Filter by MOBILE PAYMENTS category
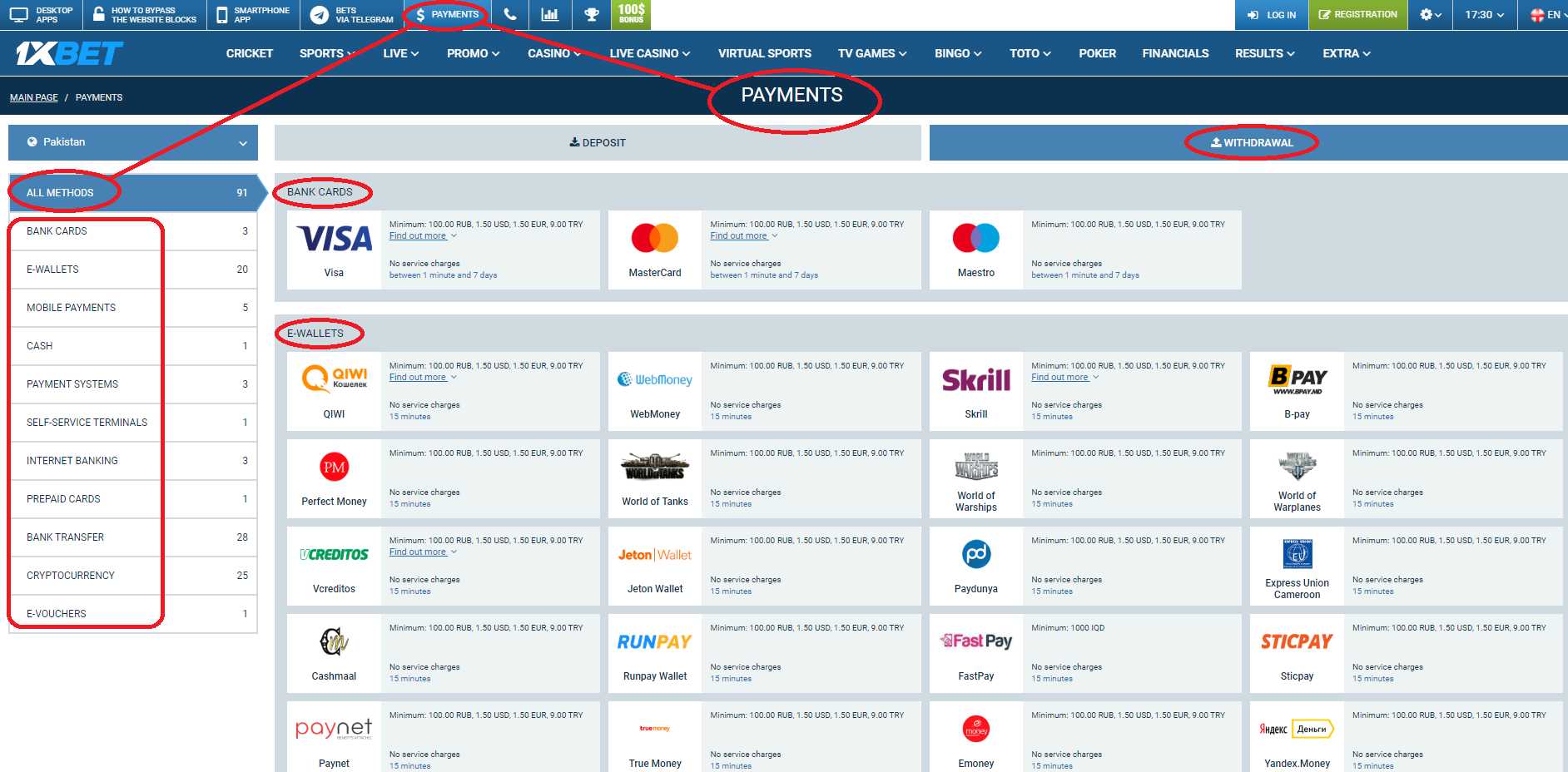Screen dimensions: 1568x772 (133, 308)
